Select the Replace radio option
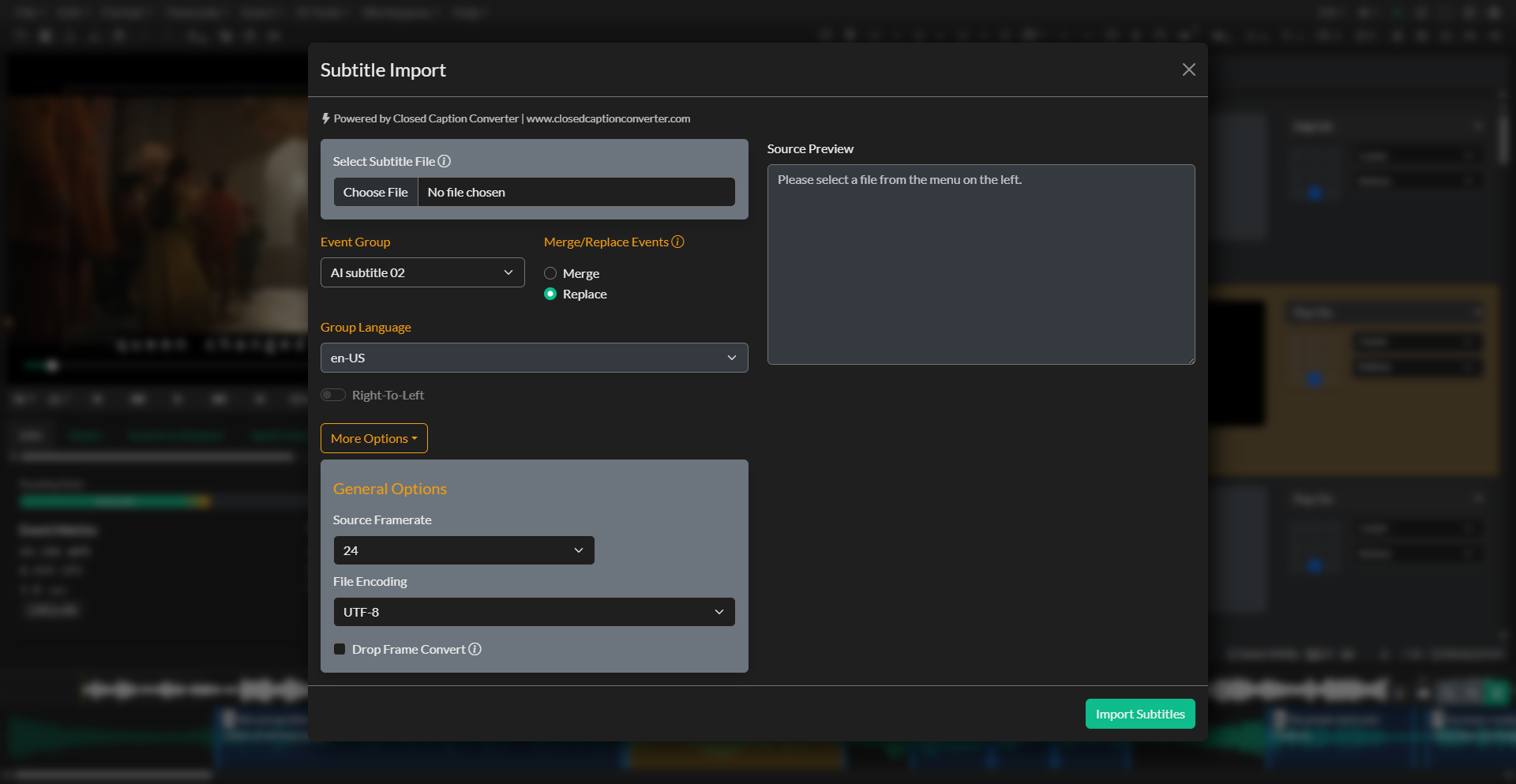The height and width of the screenshot is (784, 1516). pos(550,294)
